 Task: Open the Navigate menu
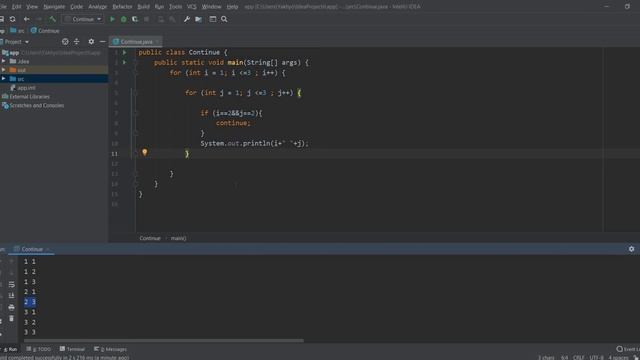(x=54, y=7)
